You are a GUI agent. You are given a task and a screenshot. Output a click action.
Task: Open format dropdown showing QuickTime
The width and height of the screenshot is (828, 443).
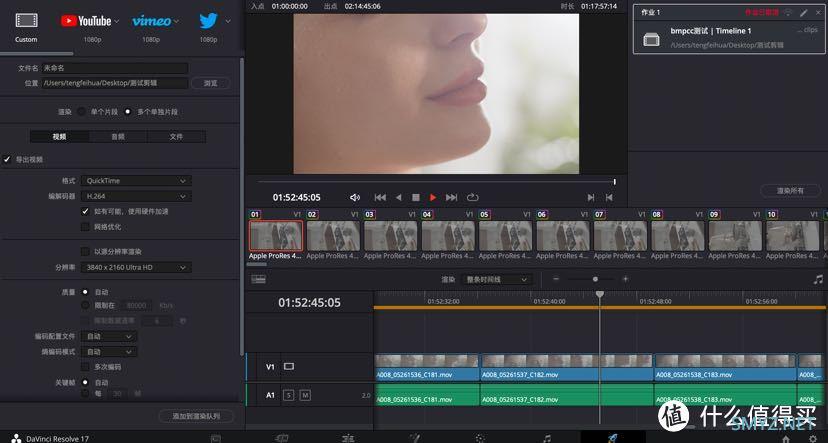point(136,181)
